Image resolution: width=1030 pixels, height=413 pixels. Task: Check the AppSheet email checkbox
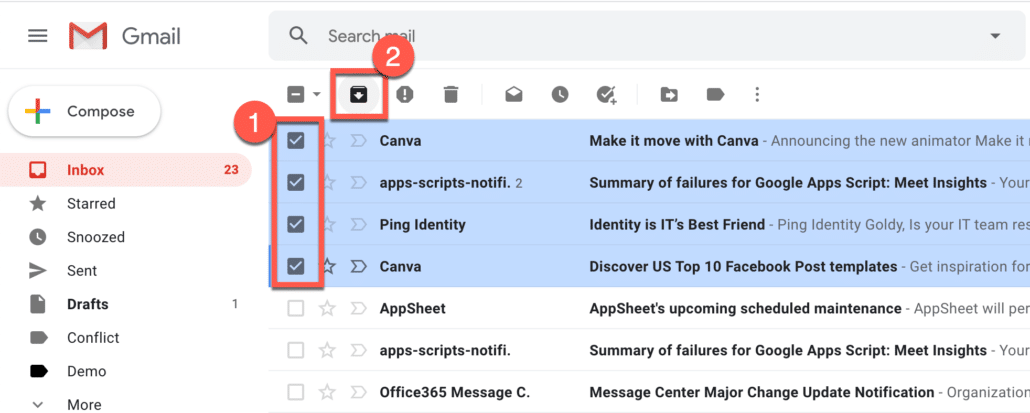[x=296, y=309]
